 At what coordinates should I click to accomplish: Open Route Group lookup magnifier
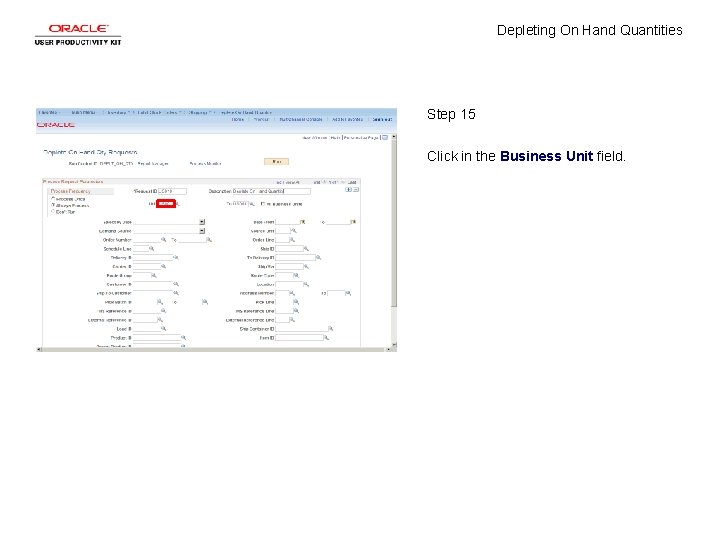pyautogui.click(x=154, y=276)
